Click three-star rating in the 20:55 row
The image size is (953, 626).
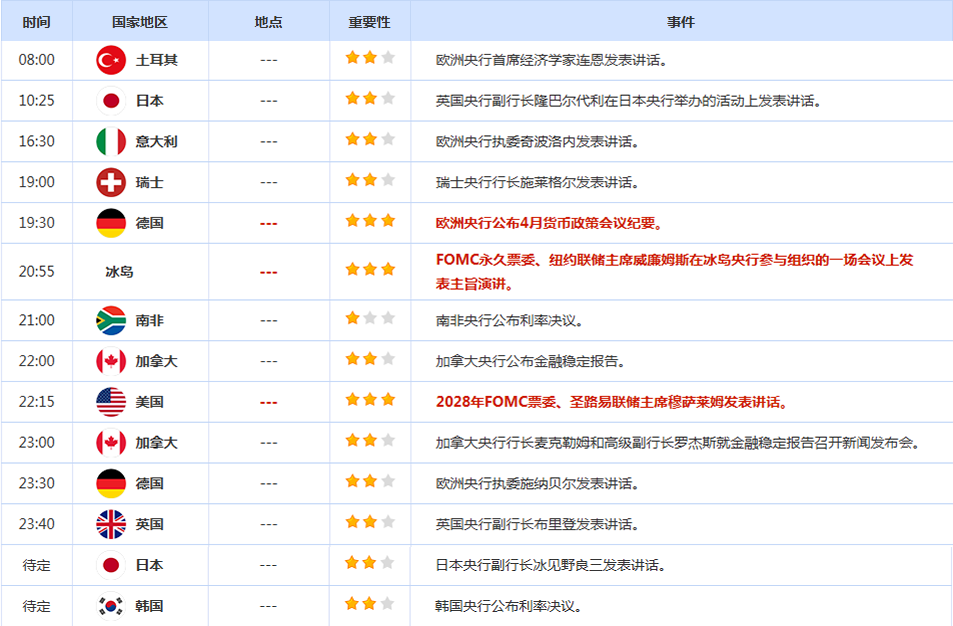point(370,269)
